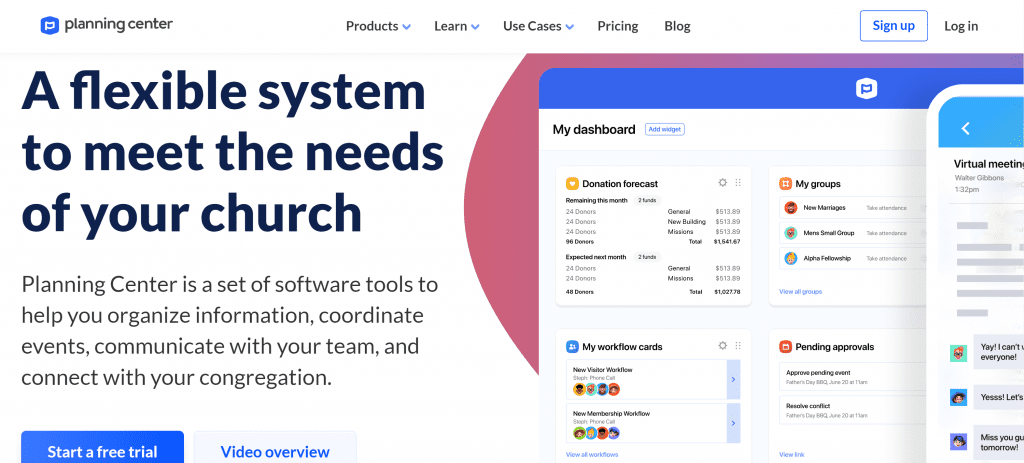
Task: Click the New Marriages group name
Action: pos(824,208)
